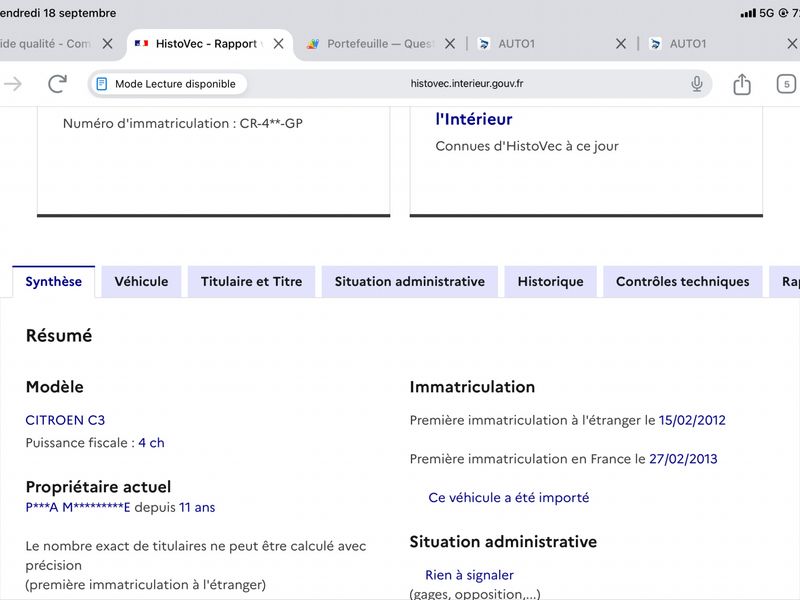
Task: View the Contrôles techniques tab
Action: coord(683,282)
